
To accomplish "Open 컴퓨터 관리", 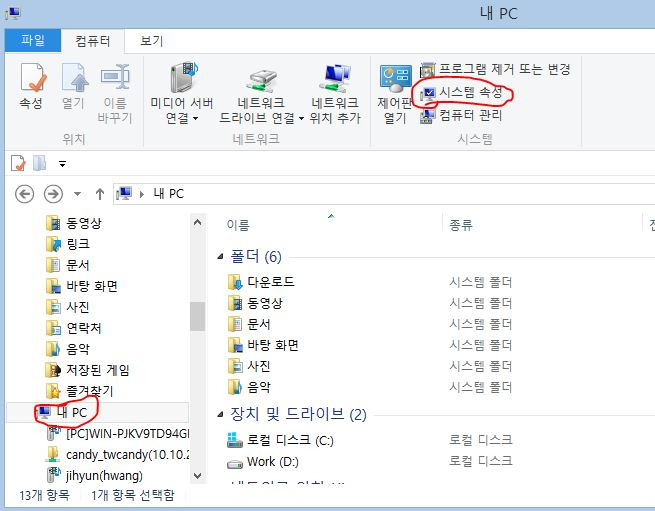I will (461, 115).
